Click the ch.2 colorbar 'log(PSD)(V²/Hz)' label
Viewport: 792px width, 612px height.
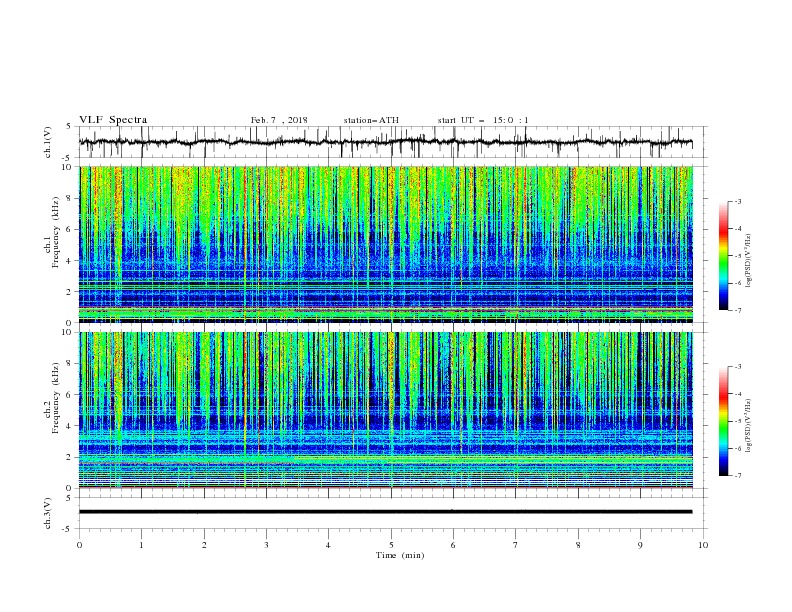click(748, 426)
